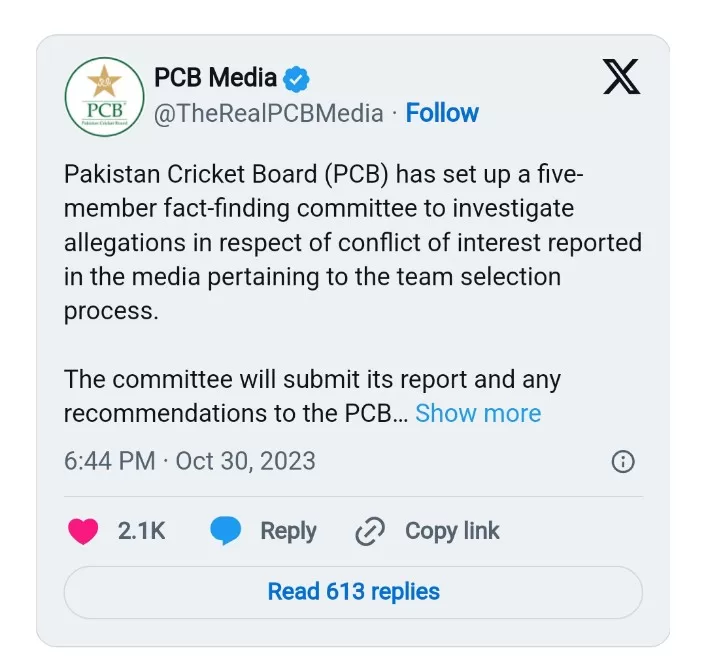706x664 pixels.
Task: Click the 6:44 PM timestamp
Action: 110,461
